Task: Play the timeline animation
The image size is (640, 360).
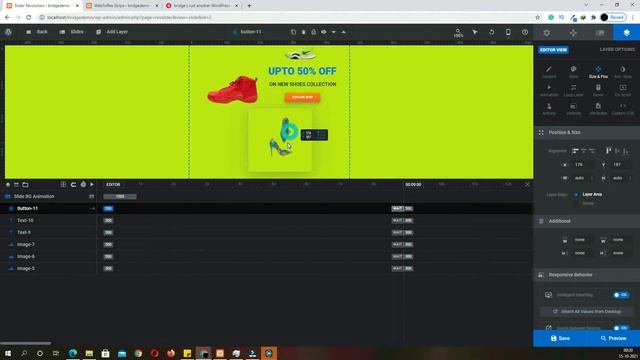Action: tap(92, 184)
